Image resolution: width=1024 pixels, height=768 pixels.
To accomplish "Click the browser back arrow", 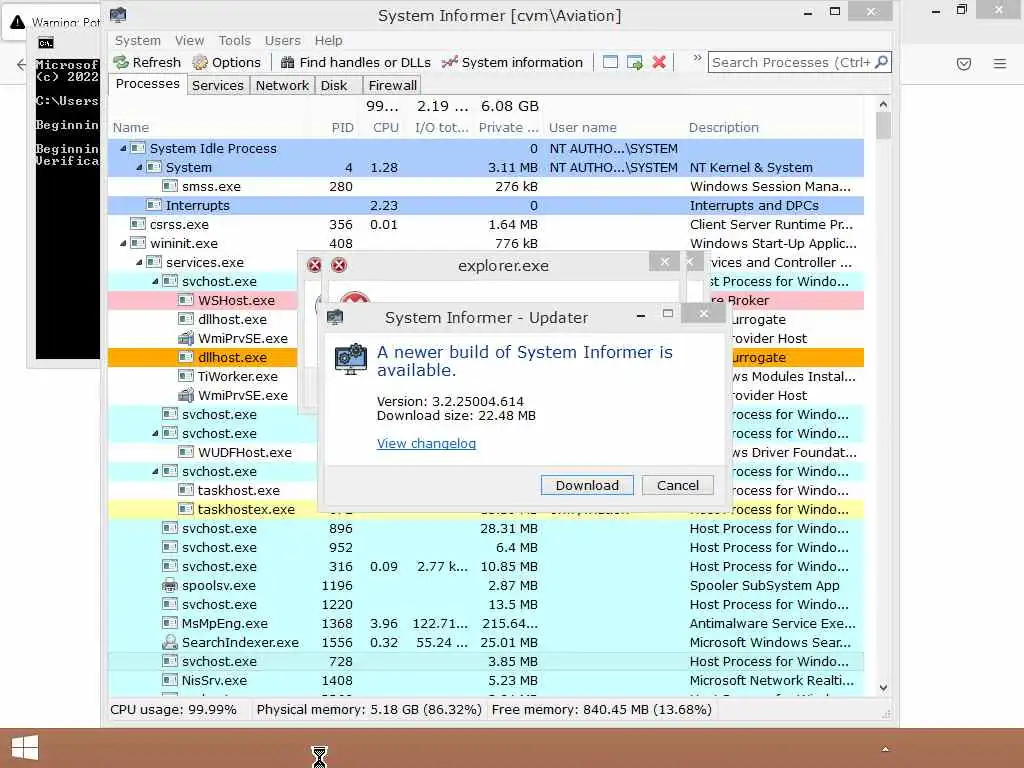I will click(21, 64).
